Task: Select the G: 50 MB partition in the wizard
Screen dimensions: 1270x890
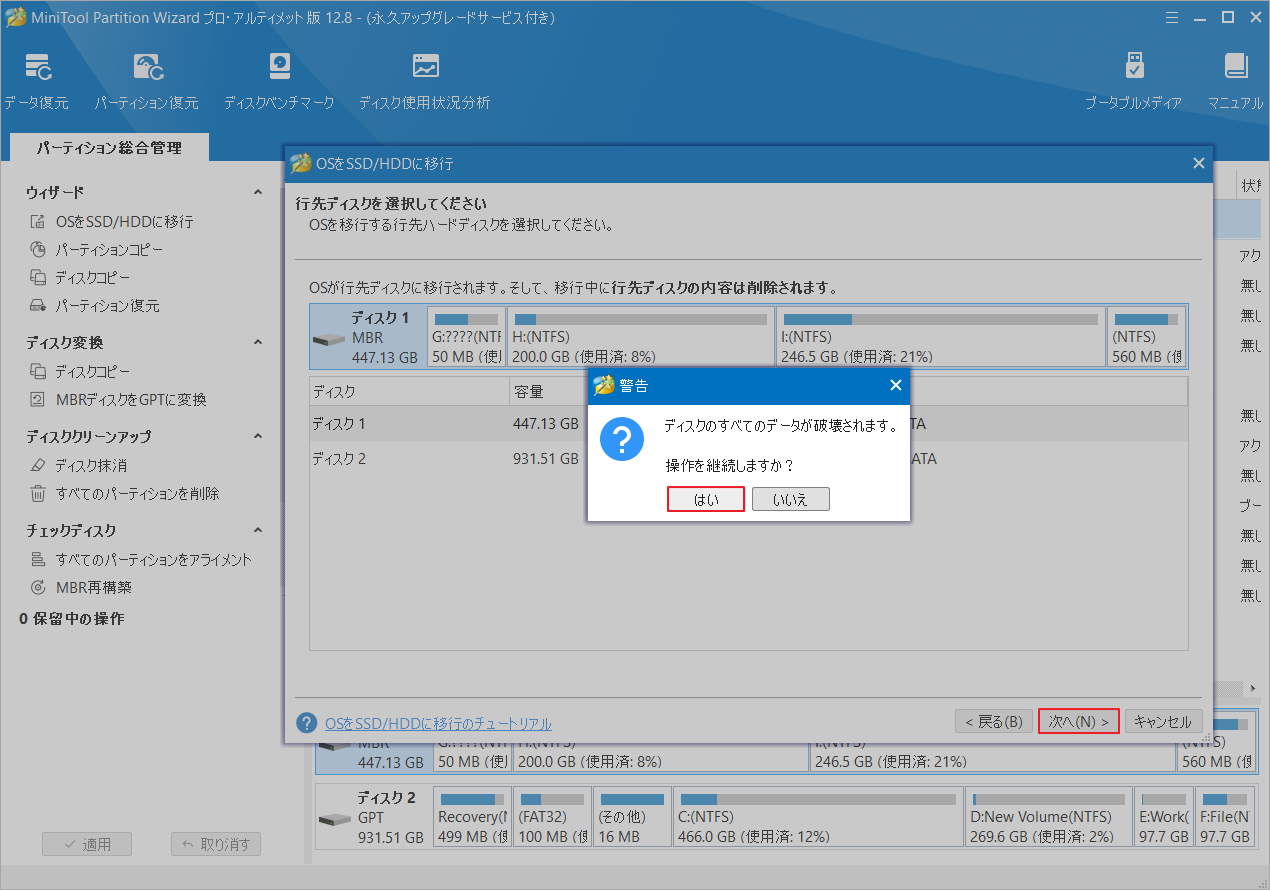Action: 466,338
